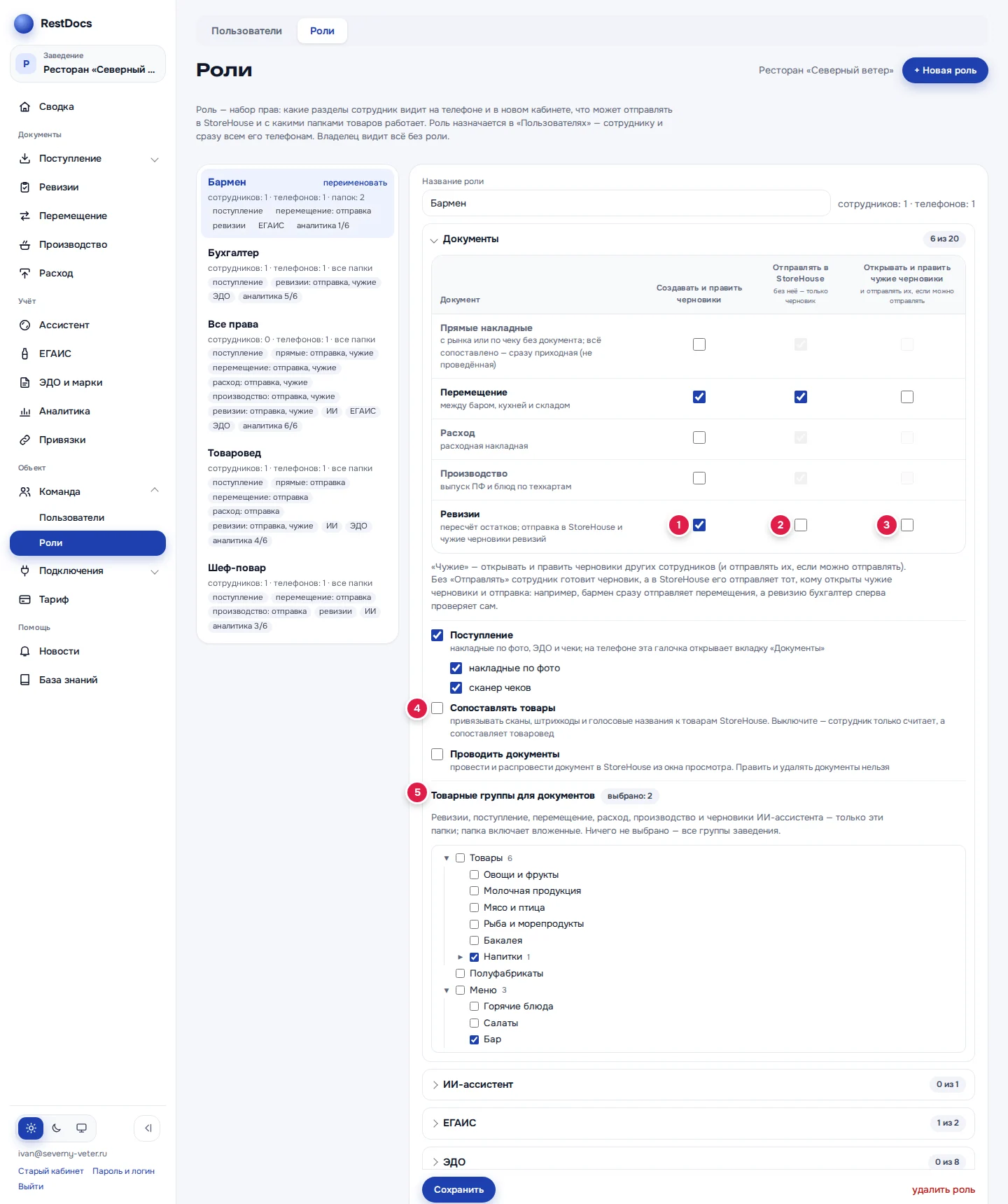This screenshot has height=1204, width=1008.
Task: Click the удалить роль link
Action: click(944, 1190)
